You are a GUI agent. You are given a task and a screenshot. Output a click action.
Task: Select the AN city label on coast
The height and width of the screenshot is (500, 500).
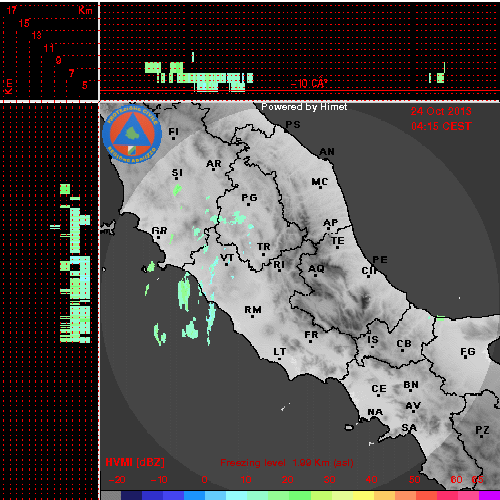coord(327,152)
